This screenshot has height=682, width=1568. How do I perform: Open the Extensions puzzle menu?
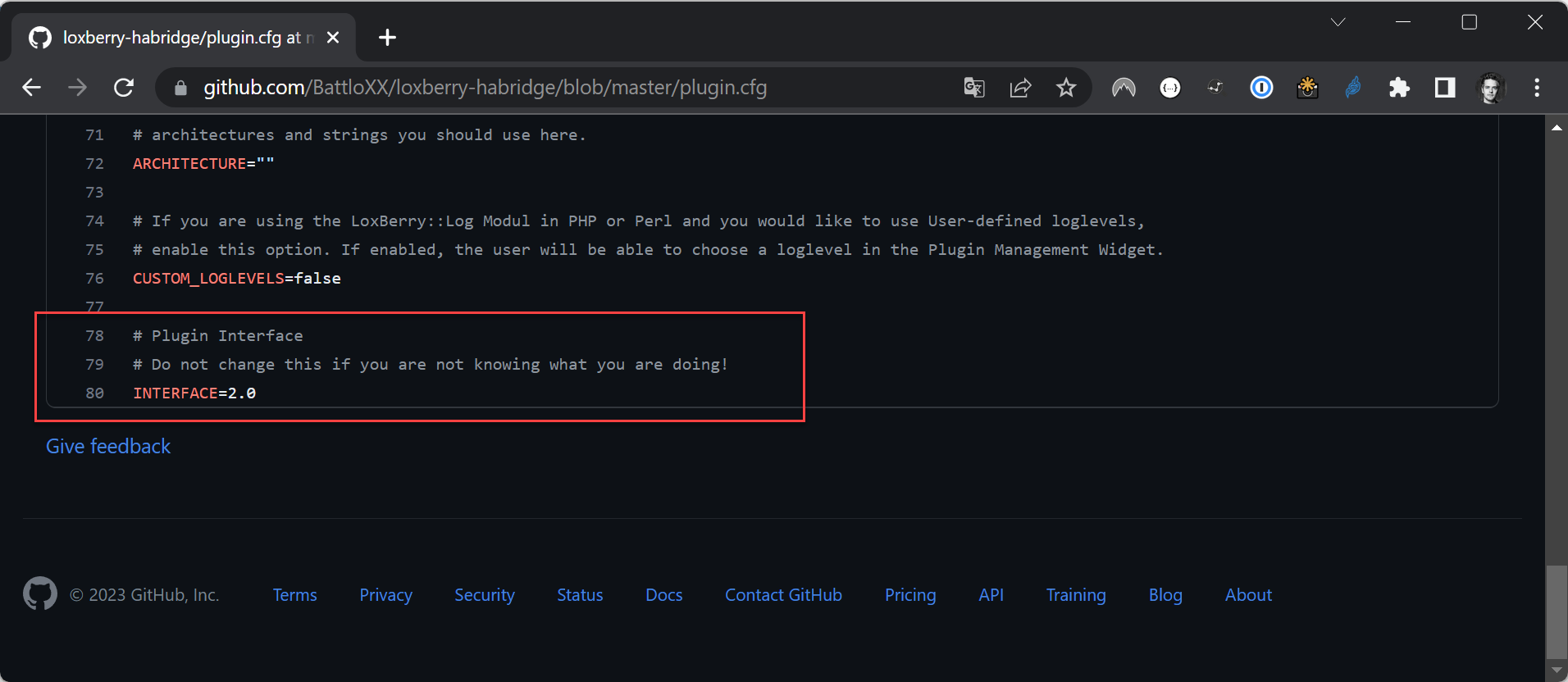point(1399,88)
